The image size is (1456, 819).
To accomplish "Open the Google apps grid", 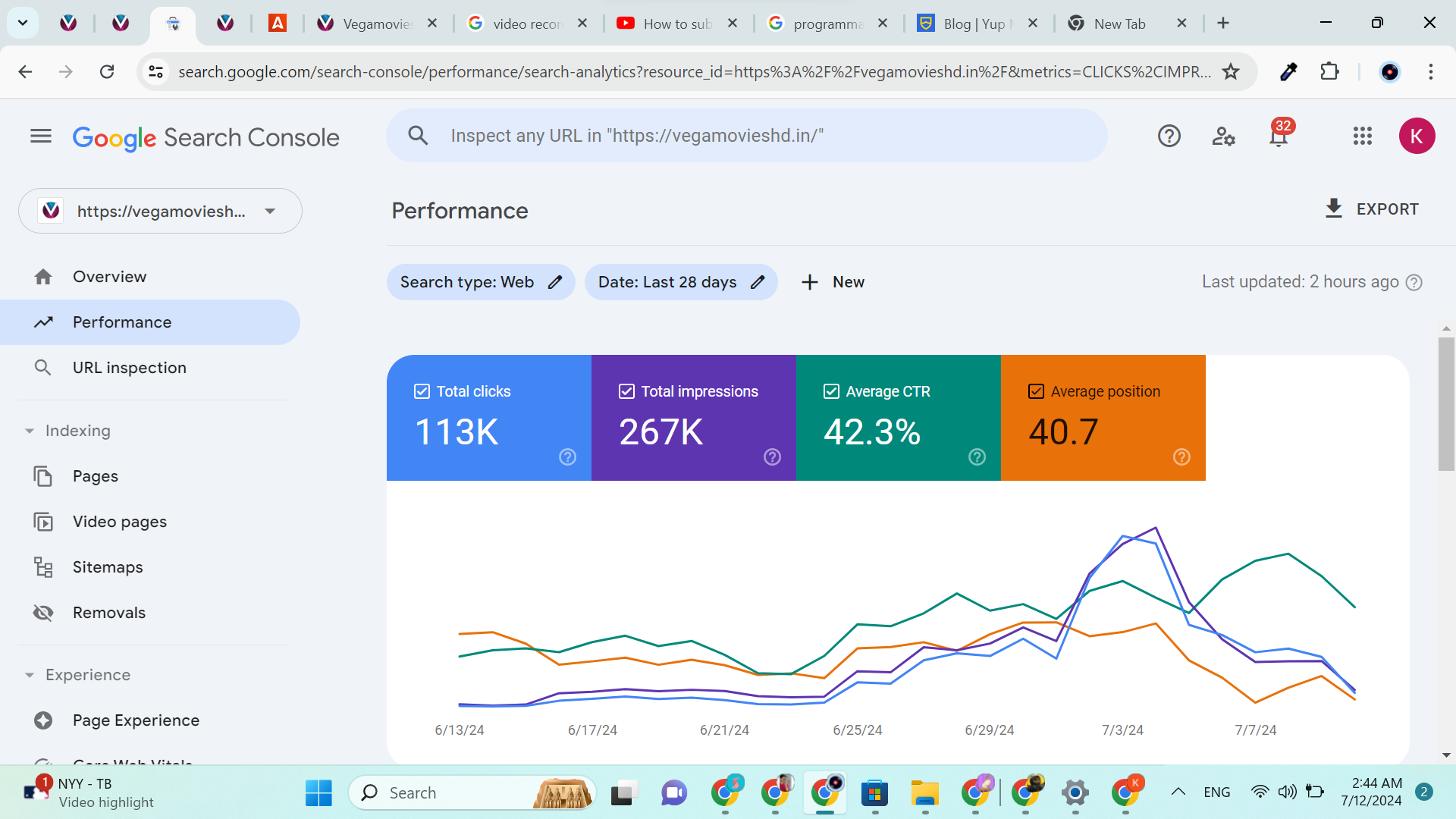I will pos(1362,136).
